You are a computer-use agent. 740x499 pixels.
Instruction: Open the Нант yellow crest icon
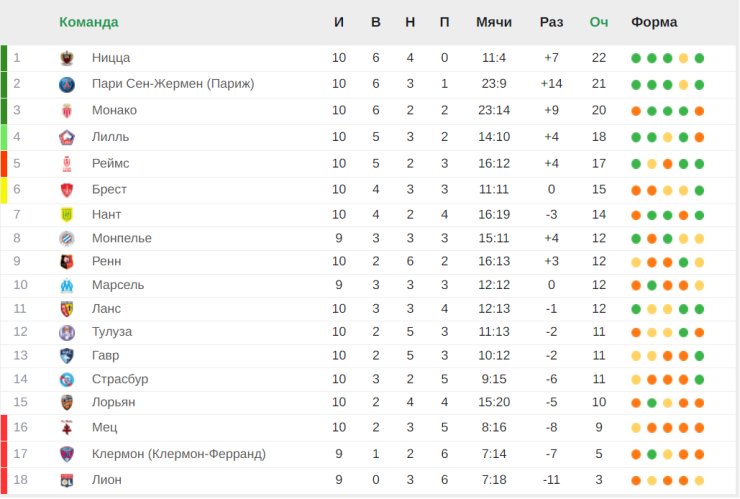pos(67,215)
